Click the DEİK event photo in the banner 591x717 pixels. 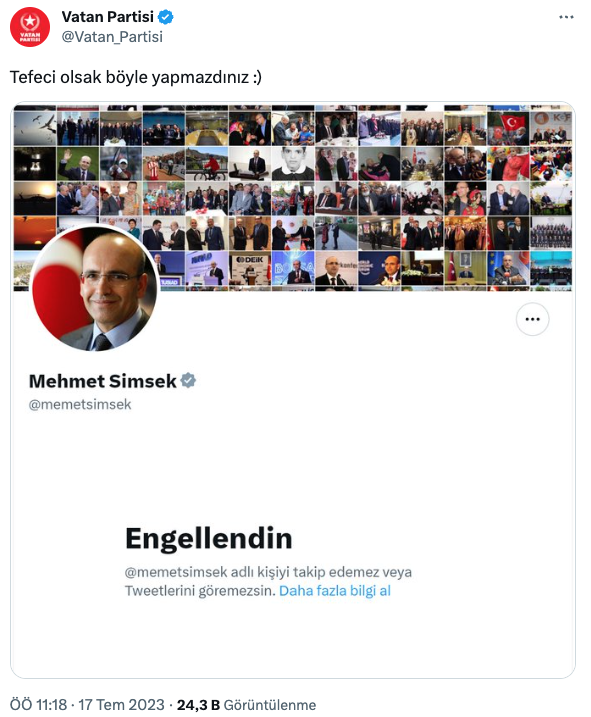(x=250, y=270)
